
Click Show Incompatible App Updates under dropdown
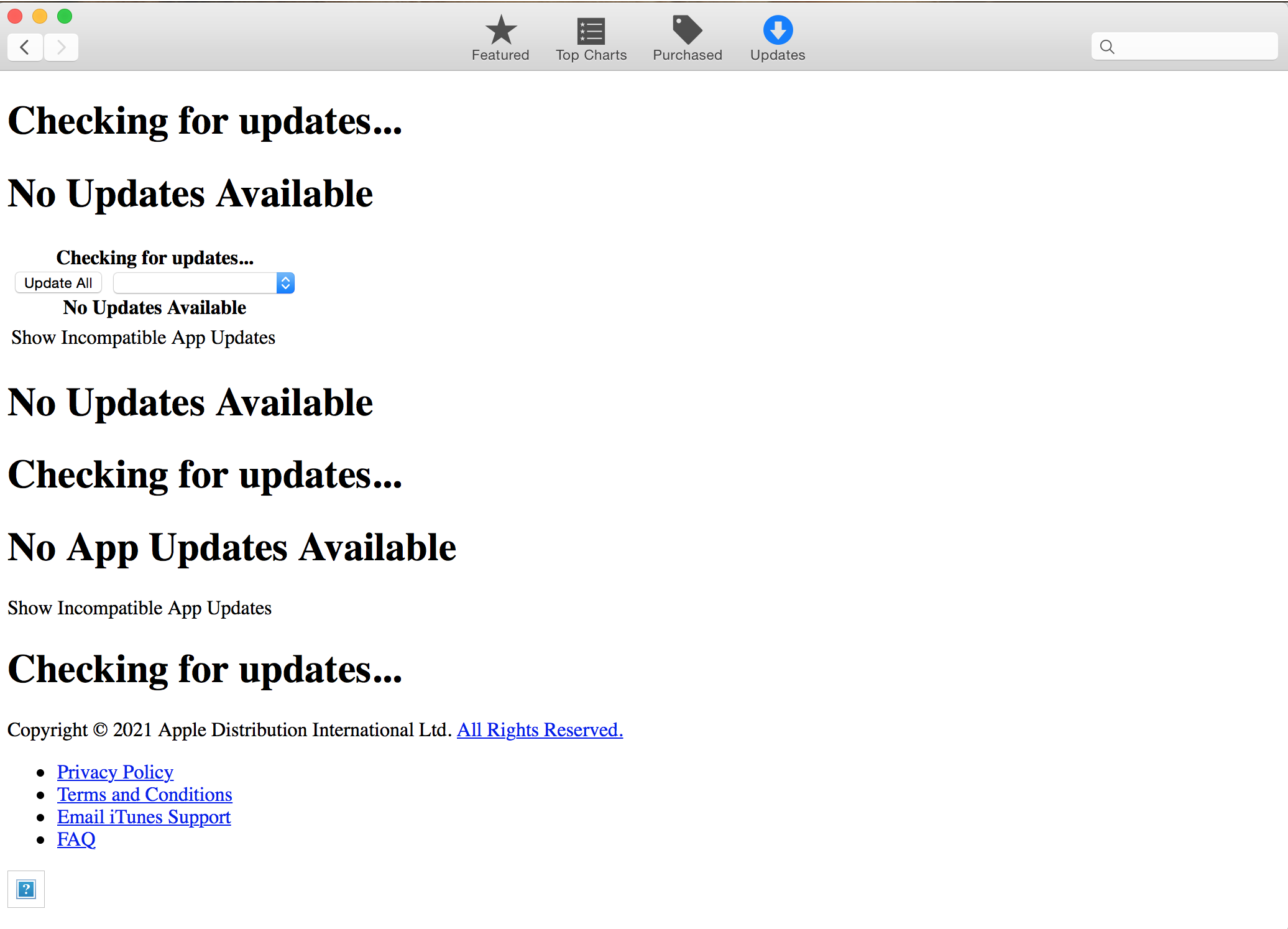[x=143, y=337]
